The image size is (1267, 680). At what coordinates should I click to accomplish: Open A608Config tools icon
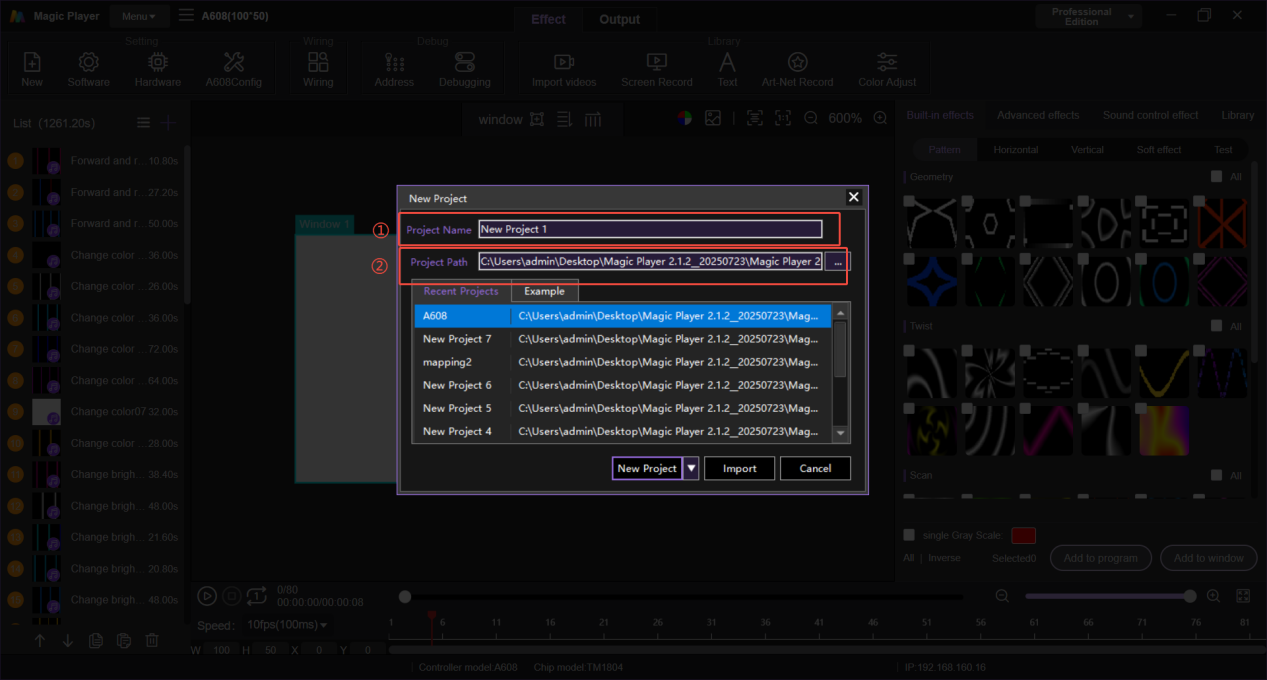tap(234, 62)
